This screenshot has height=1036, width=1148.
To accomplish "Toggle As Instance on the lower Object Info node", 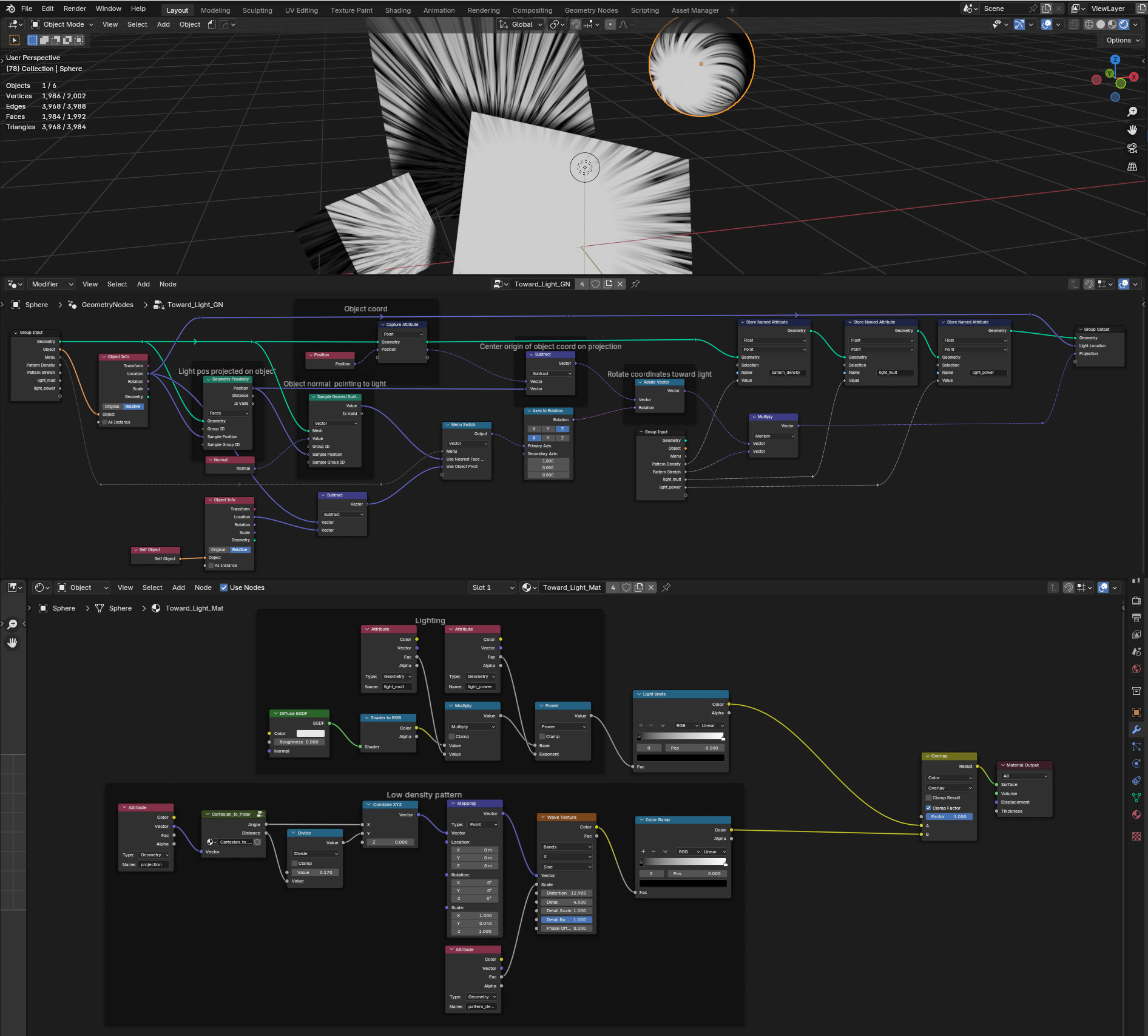I will [211, 565].
